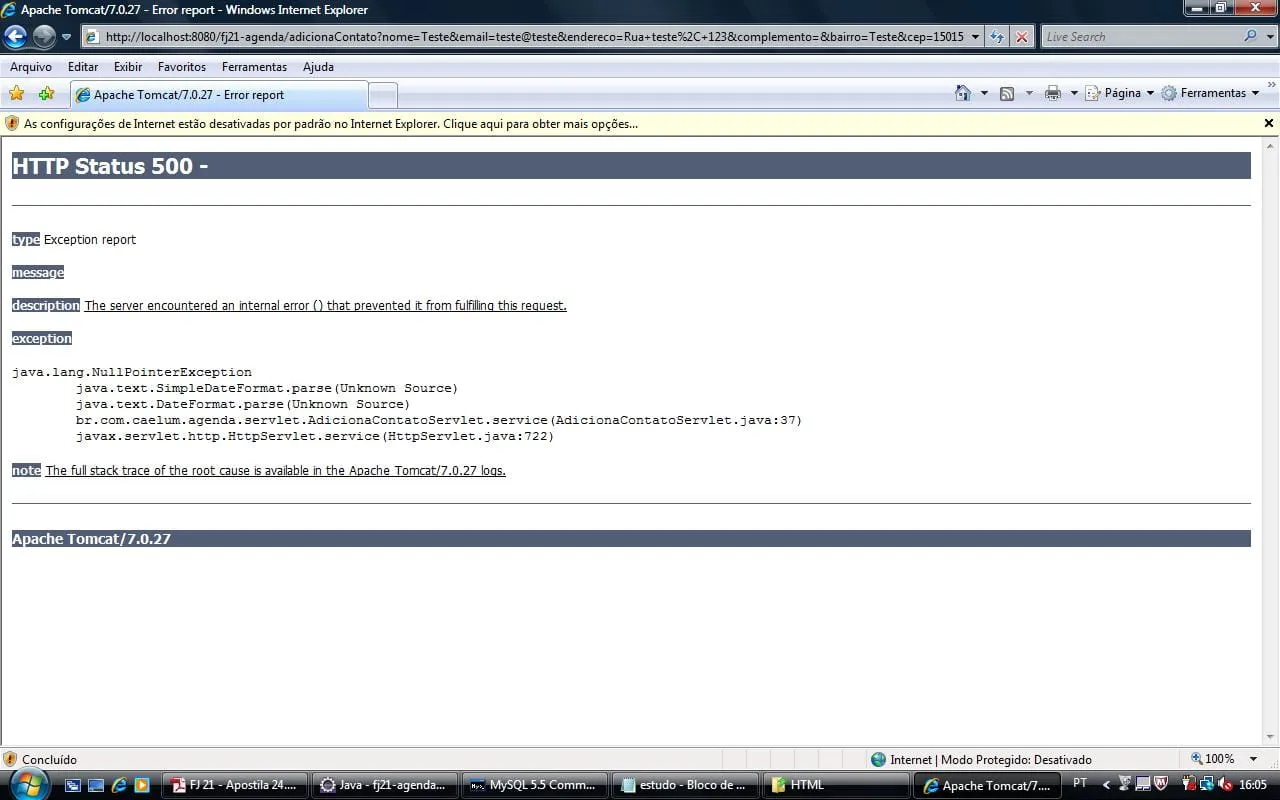Screen dimensions: 1280x800
Task: Click the network connection tray icon
Action: 1206,784
